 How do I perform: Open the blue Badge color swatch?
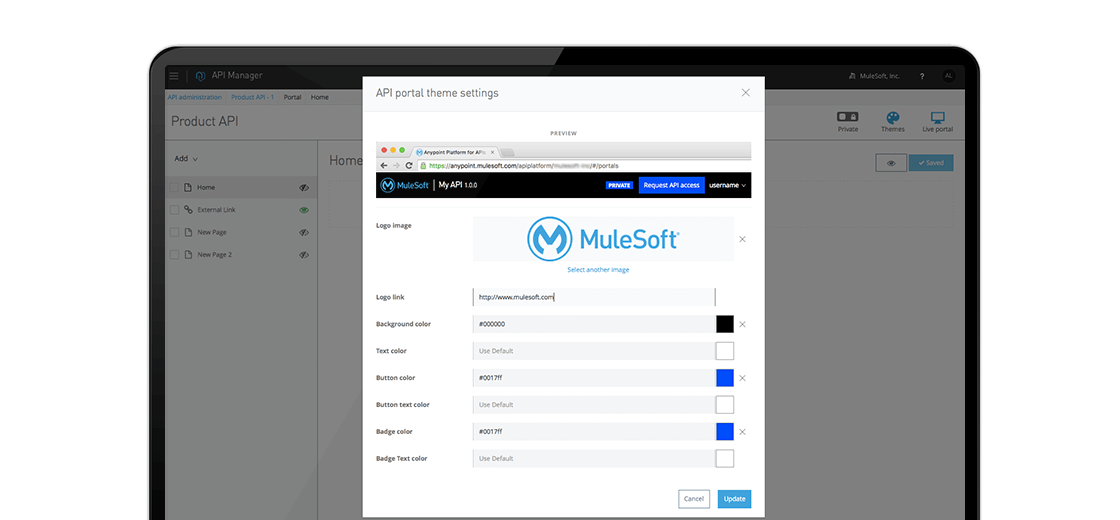point(725,431)
